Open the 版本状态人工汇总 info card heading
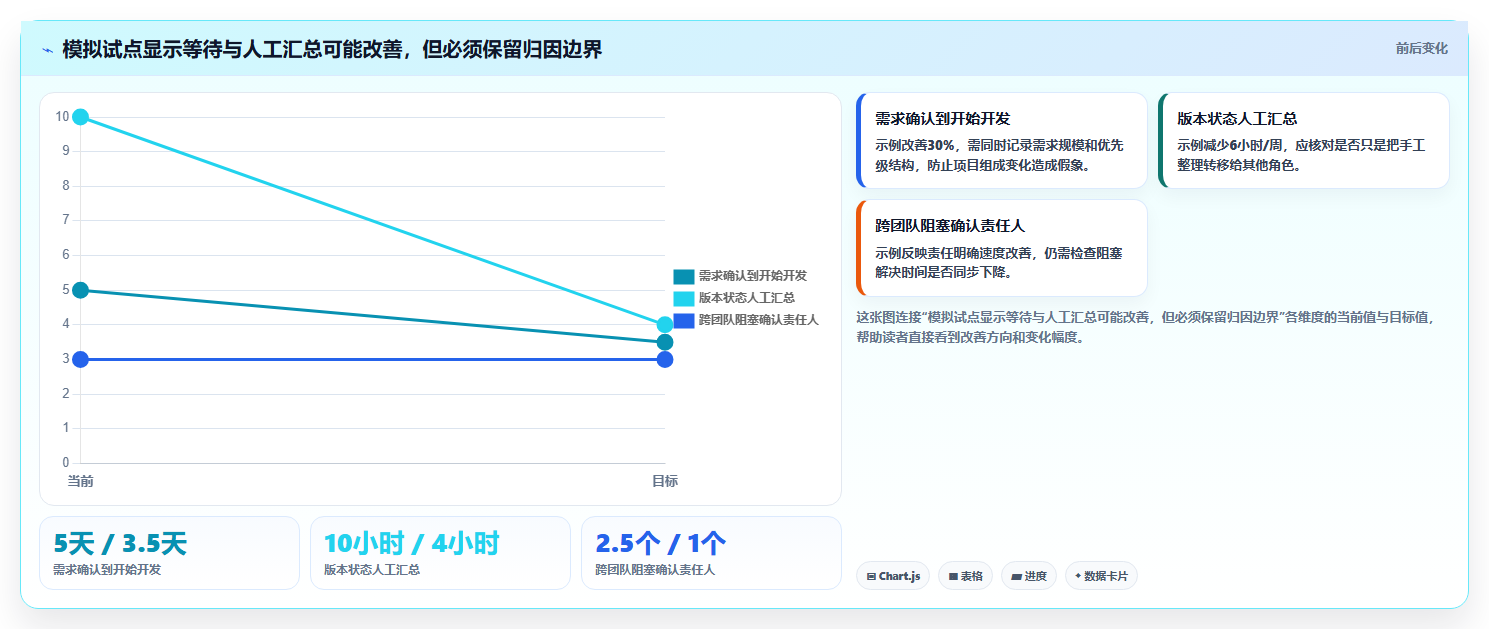1489x629 pixels. (1237, 118)
